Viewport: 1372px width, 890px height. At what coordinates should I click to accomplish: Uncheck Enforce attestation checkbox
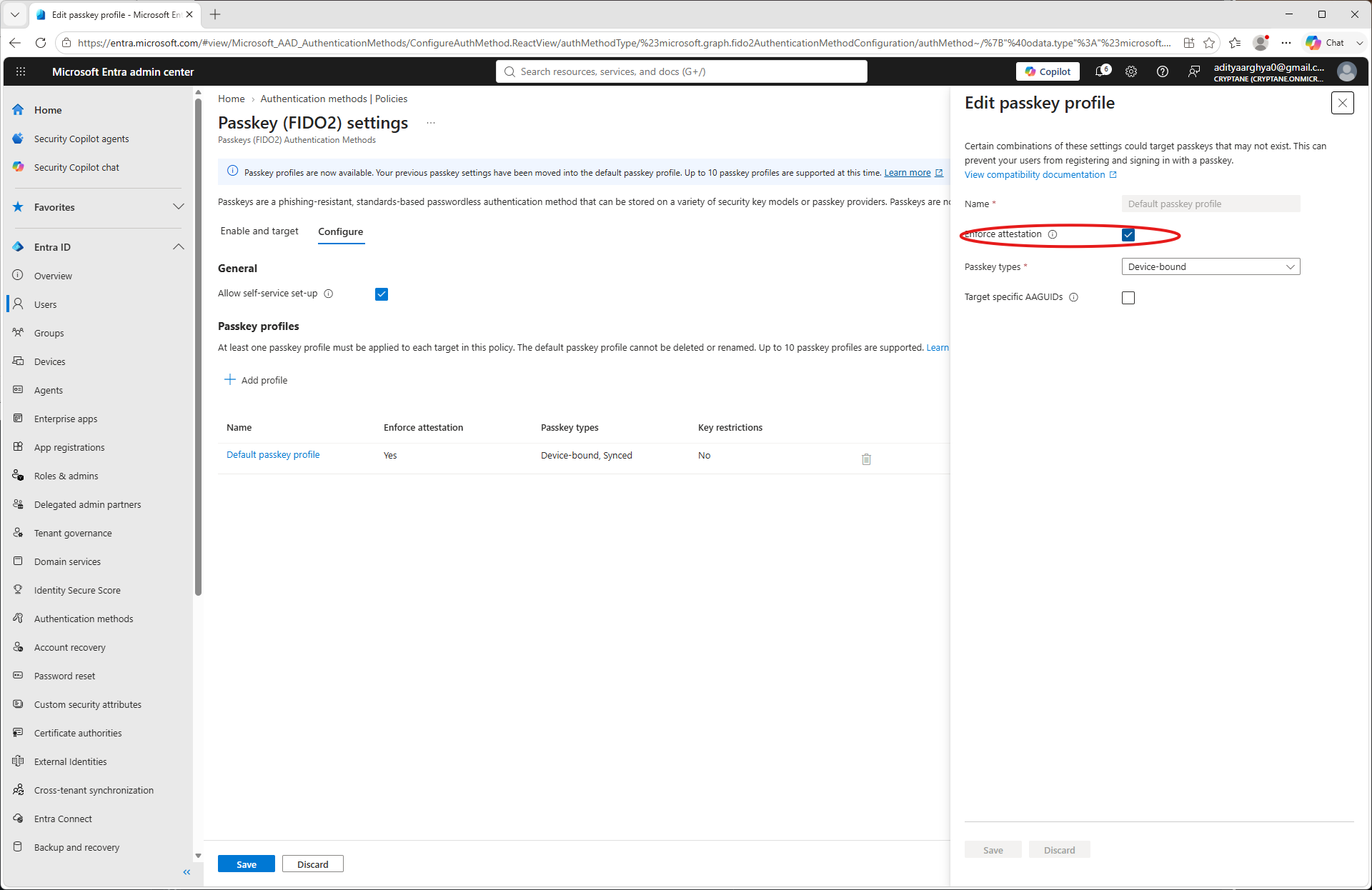[1128, 234]
